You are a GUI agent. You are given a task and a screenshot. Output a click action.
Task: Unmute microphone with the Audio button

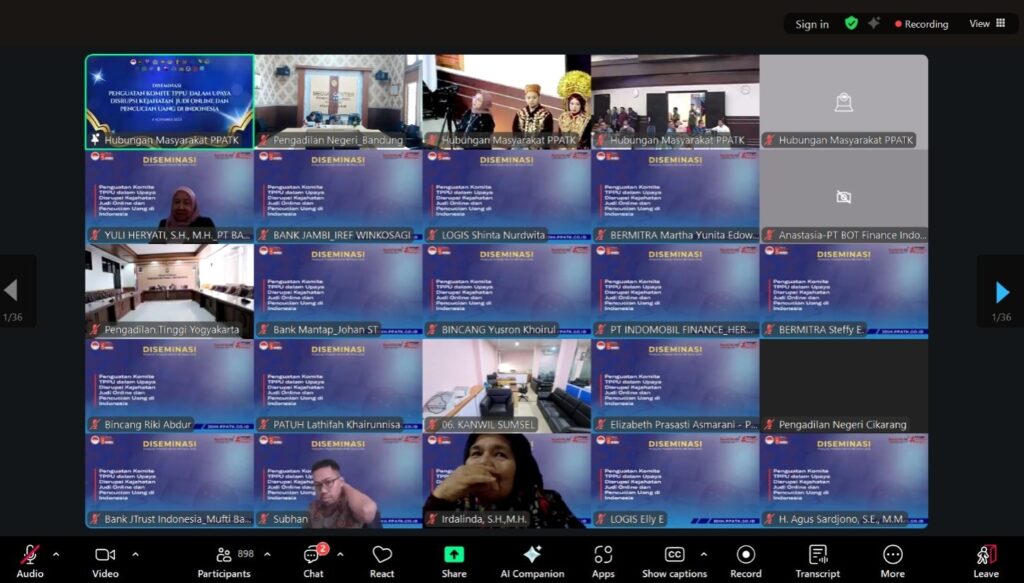[x=30, y=559]
